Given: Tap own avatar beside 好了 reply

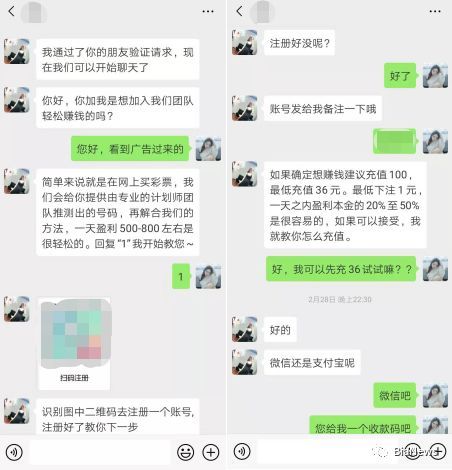Looking at the screenshot, I should coord(435,76).
